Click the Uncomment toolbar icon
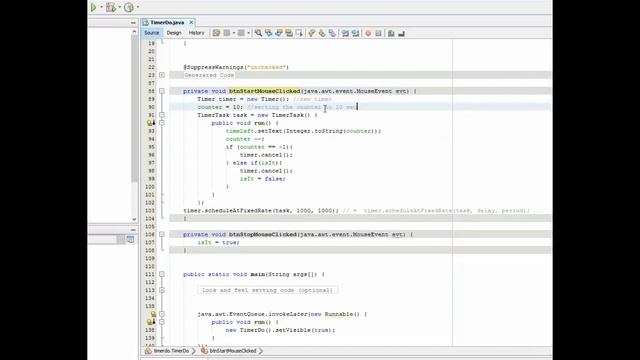Viewport: 640px width, 360px height. (x=401, y=33)
